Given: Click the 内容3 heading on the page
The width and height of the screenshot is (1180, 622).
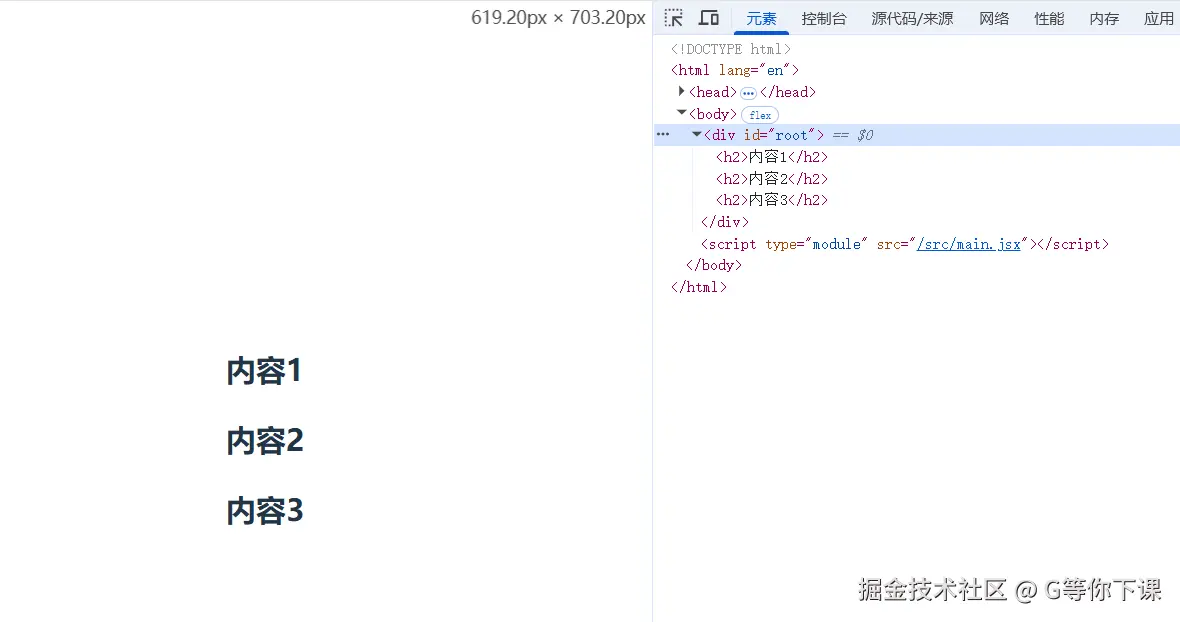Looking at the screenshot, I should pos(265,511).
